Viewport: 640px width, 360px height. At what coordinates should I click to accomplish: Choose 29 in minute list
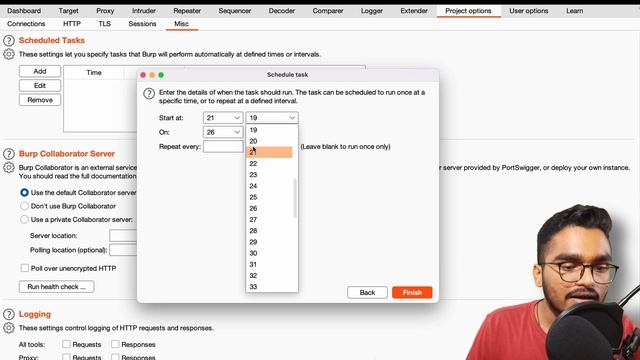click(269, 242)
